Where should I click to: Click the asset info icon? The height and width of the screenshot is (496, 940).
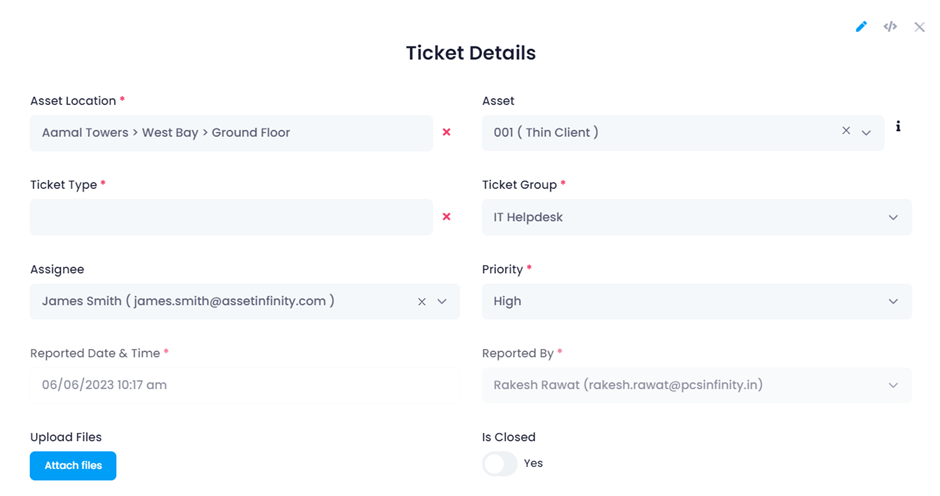point(898,127)
